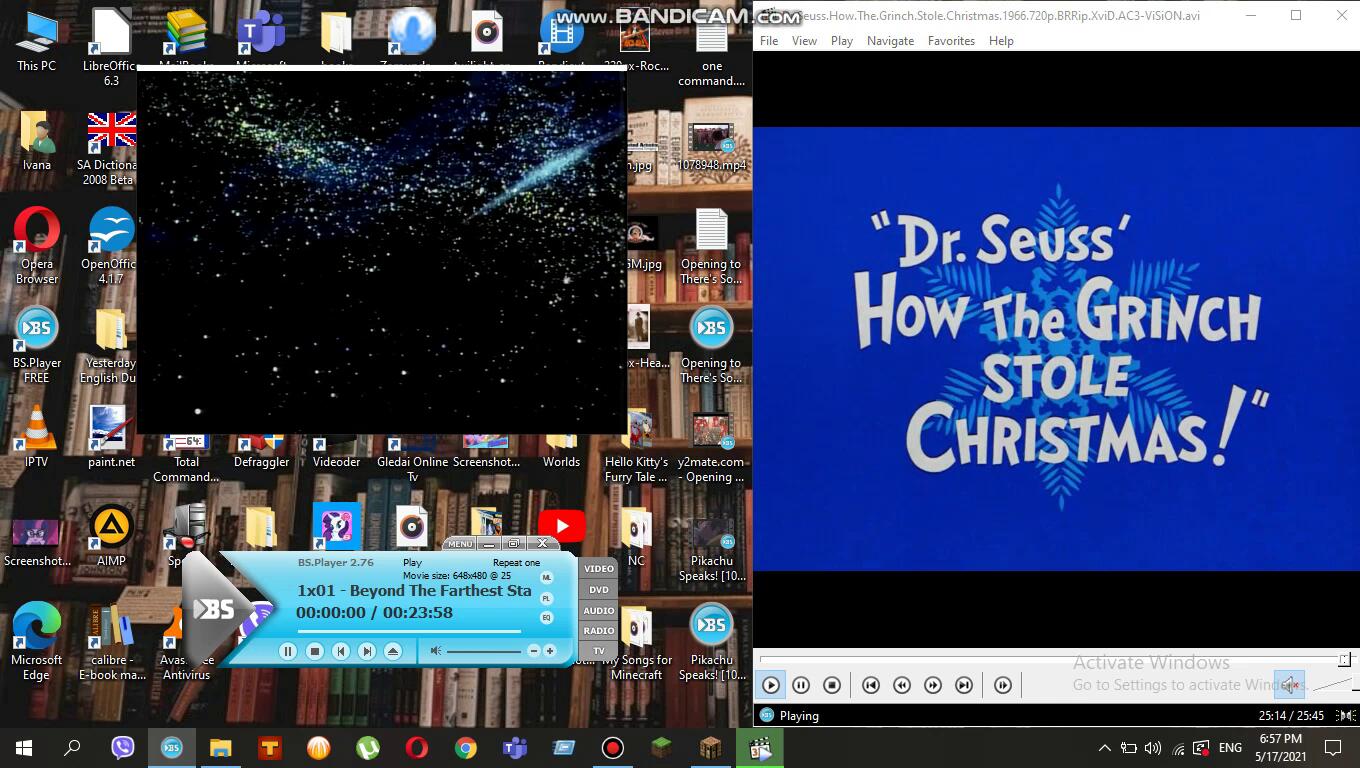Toggle the BS.Player mute speaker icon
1360x768 pixels.
[435, 651]
